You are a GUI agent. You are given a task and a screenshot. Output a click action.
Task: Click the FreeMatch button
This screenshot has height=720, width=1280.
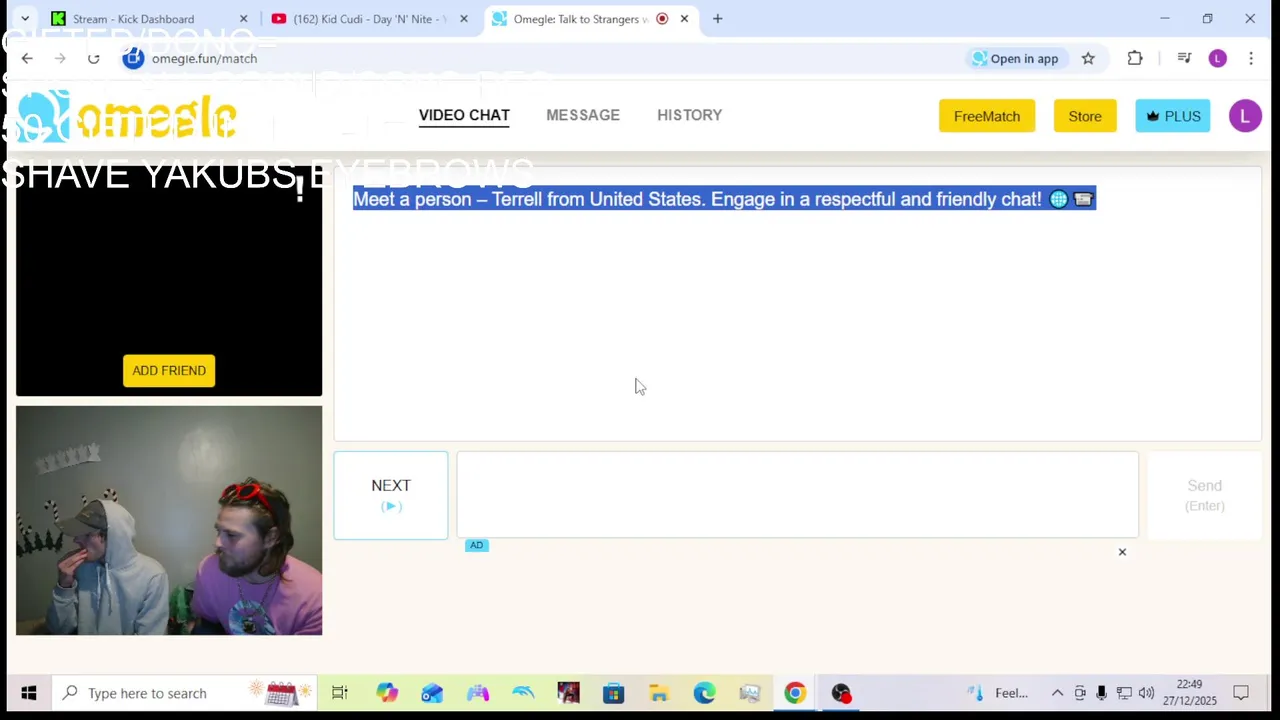987,116
